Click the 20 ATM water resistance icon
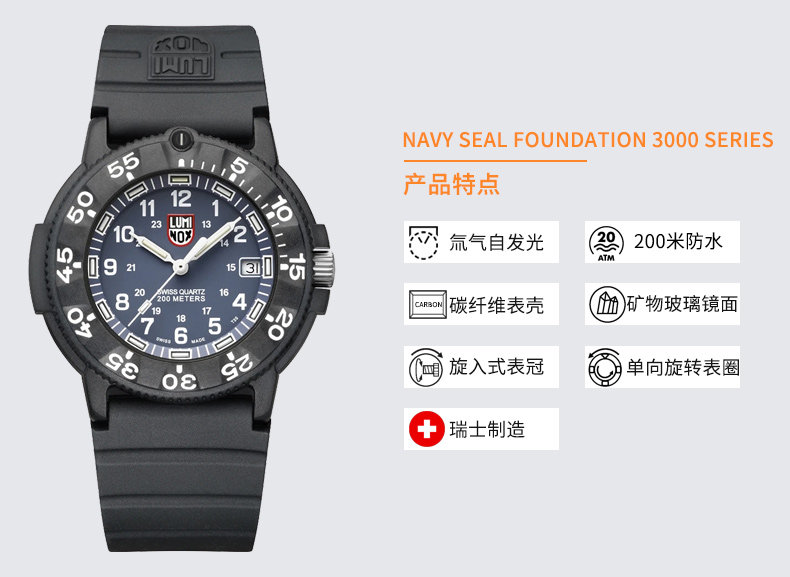The height and width of the screenshot is (577, 790). pos(606,244)
